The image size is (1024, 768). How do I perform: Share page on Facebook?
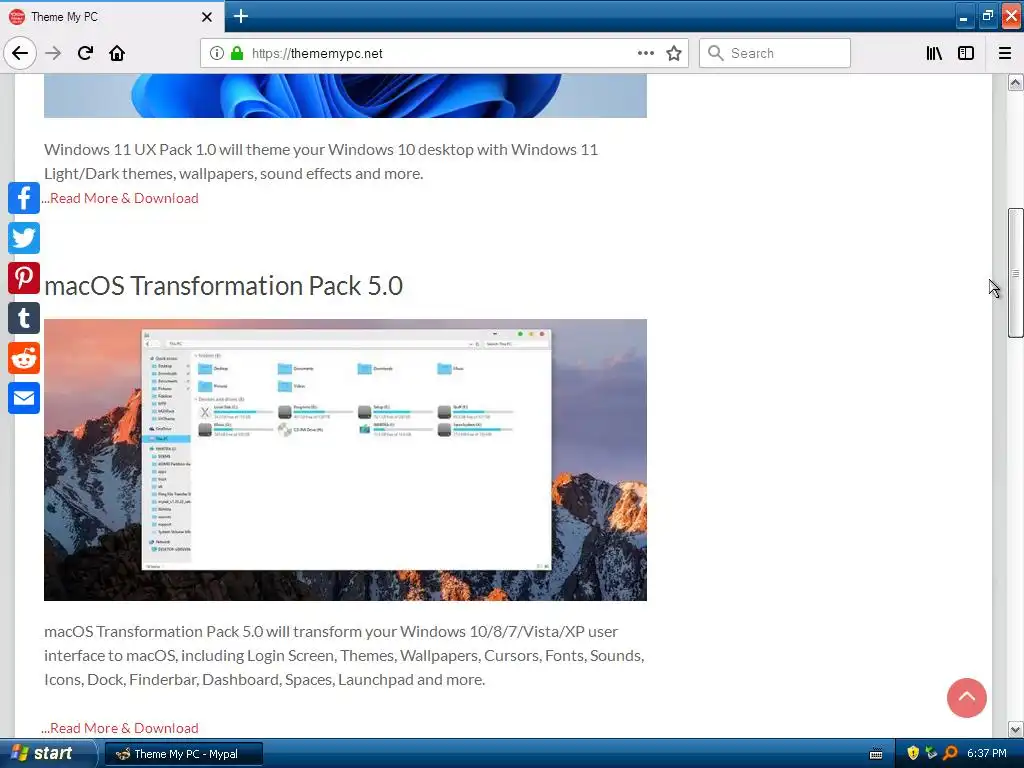point(24,198)
